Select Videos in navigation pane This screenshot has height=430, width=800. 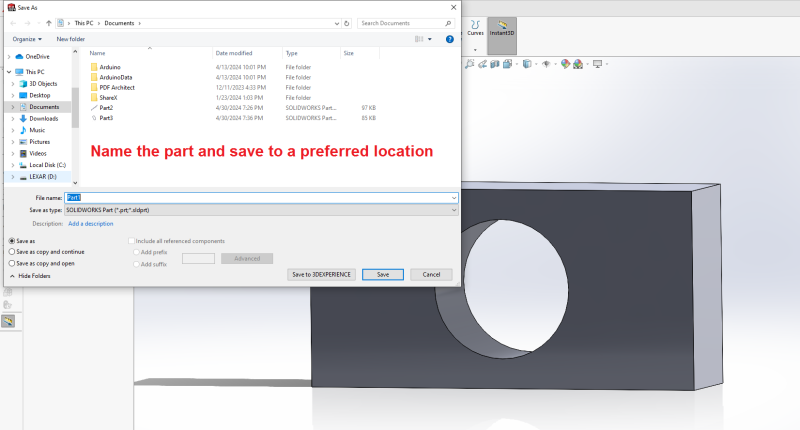(x=38, y=154)
